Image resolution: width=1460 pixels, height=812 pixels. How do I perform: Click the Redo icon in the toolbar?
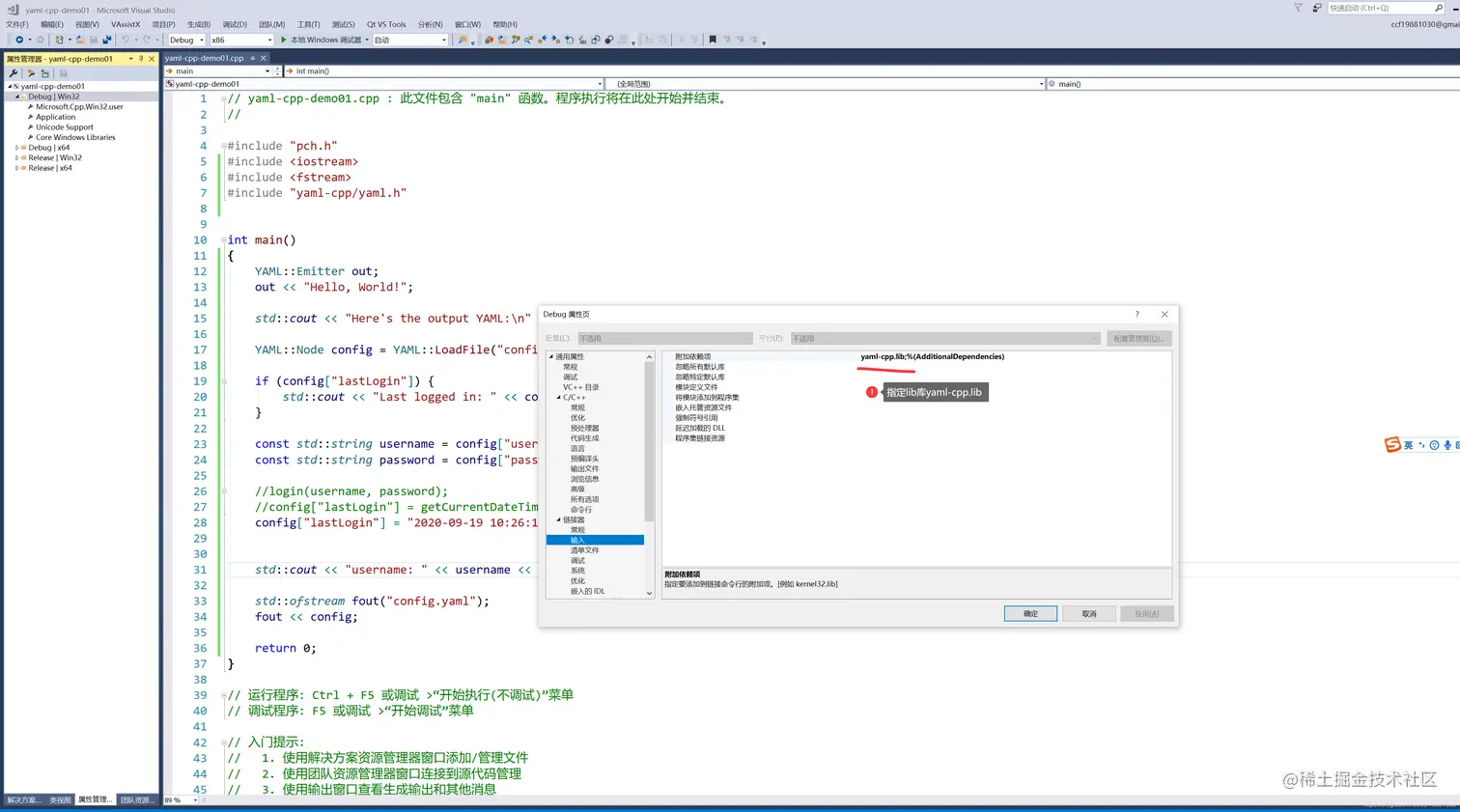click(x=146, y=40)
